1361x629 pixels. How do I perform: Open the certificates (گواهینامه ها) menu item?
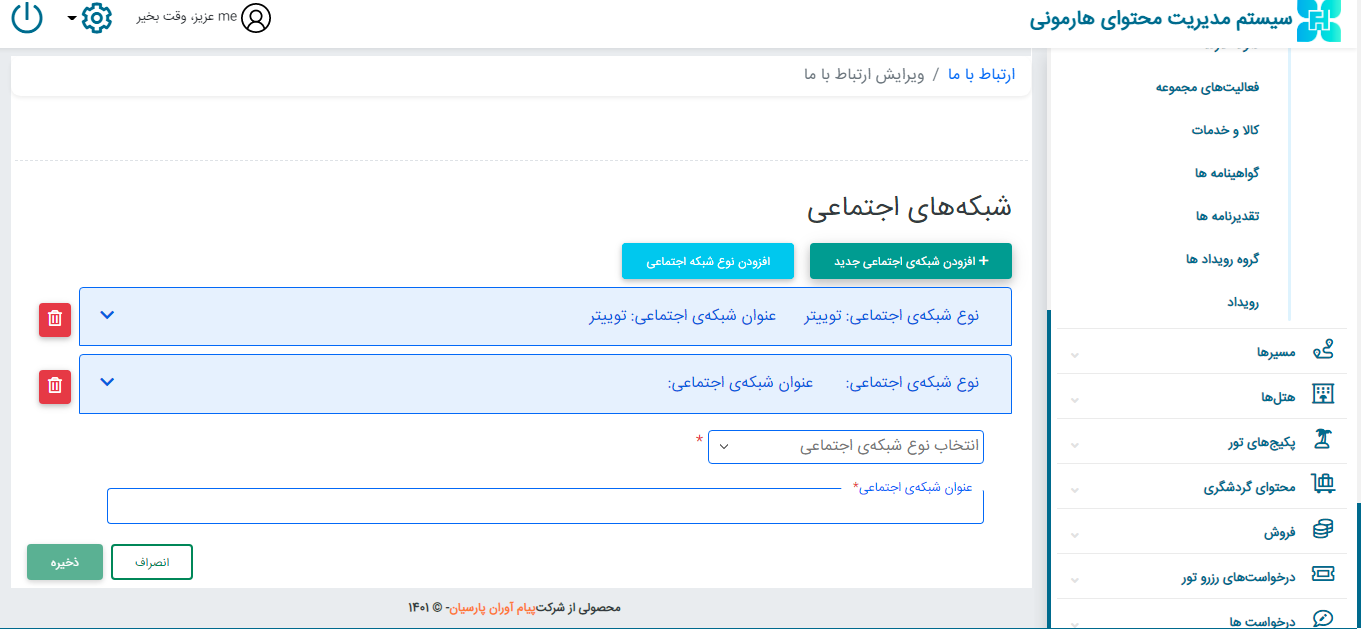pyautogui.click(x=1226, y=173)
